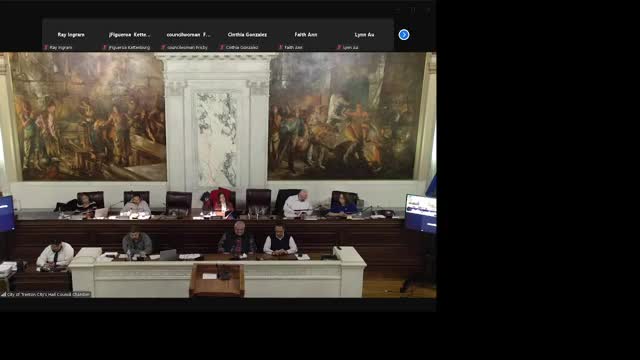640x360 pixels.
Task: Click the small 'Lynn Au' name label
Action: [351, 48]
